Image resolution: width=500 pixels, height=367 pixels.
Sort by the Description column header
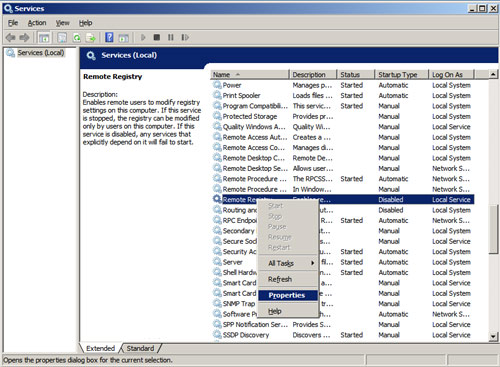pyautogui.click(x=313, y=75)
